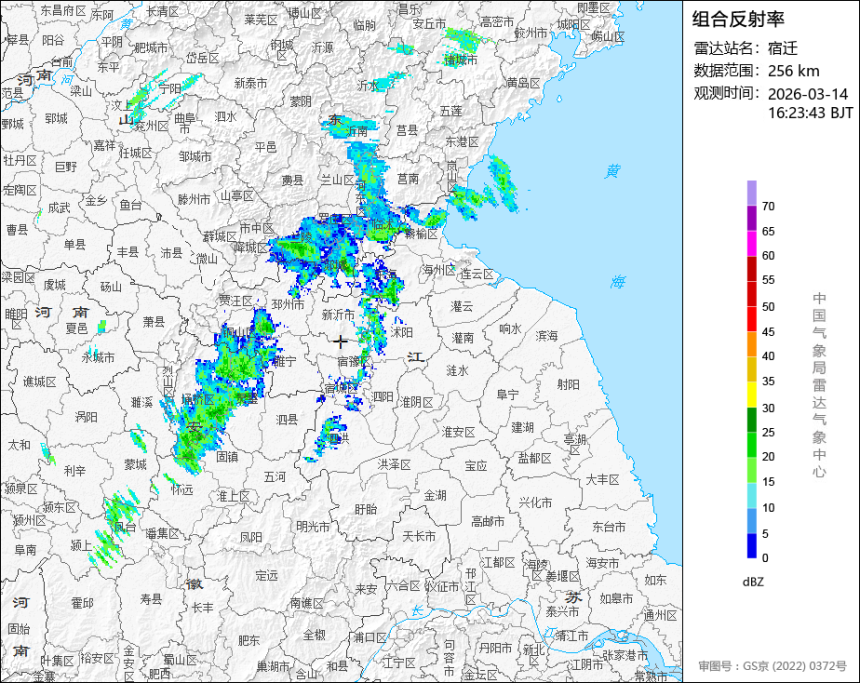The height and width of the screenshot is (683, 860).
Task: Click the legend value 70
Action: click(768, 206)
